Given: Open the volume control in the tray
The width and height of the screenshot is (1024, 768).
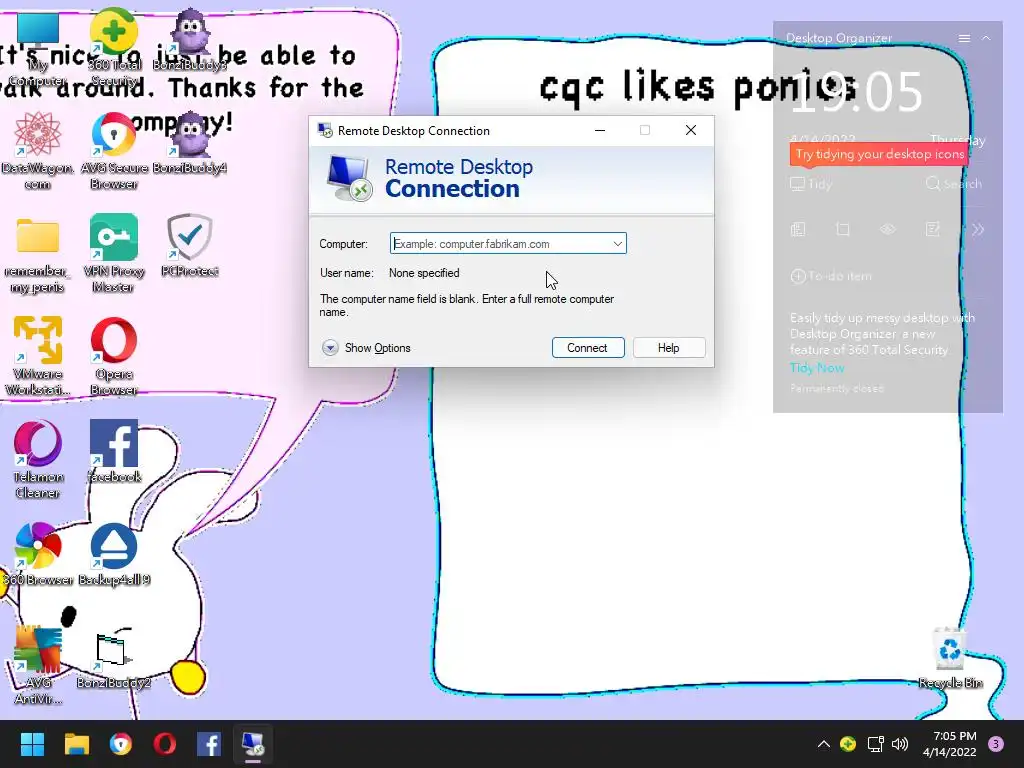Looking at the screenshot, I should 900,744.
